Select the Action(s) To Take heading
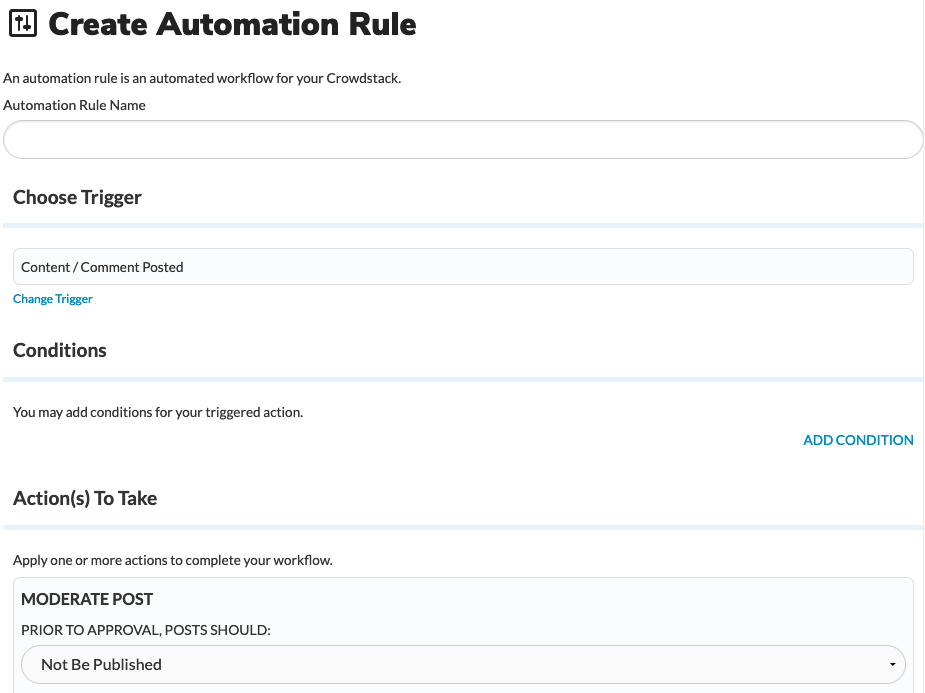 pyautogui.click(x=85, y=498)
